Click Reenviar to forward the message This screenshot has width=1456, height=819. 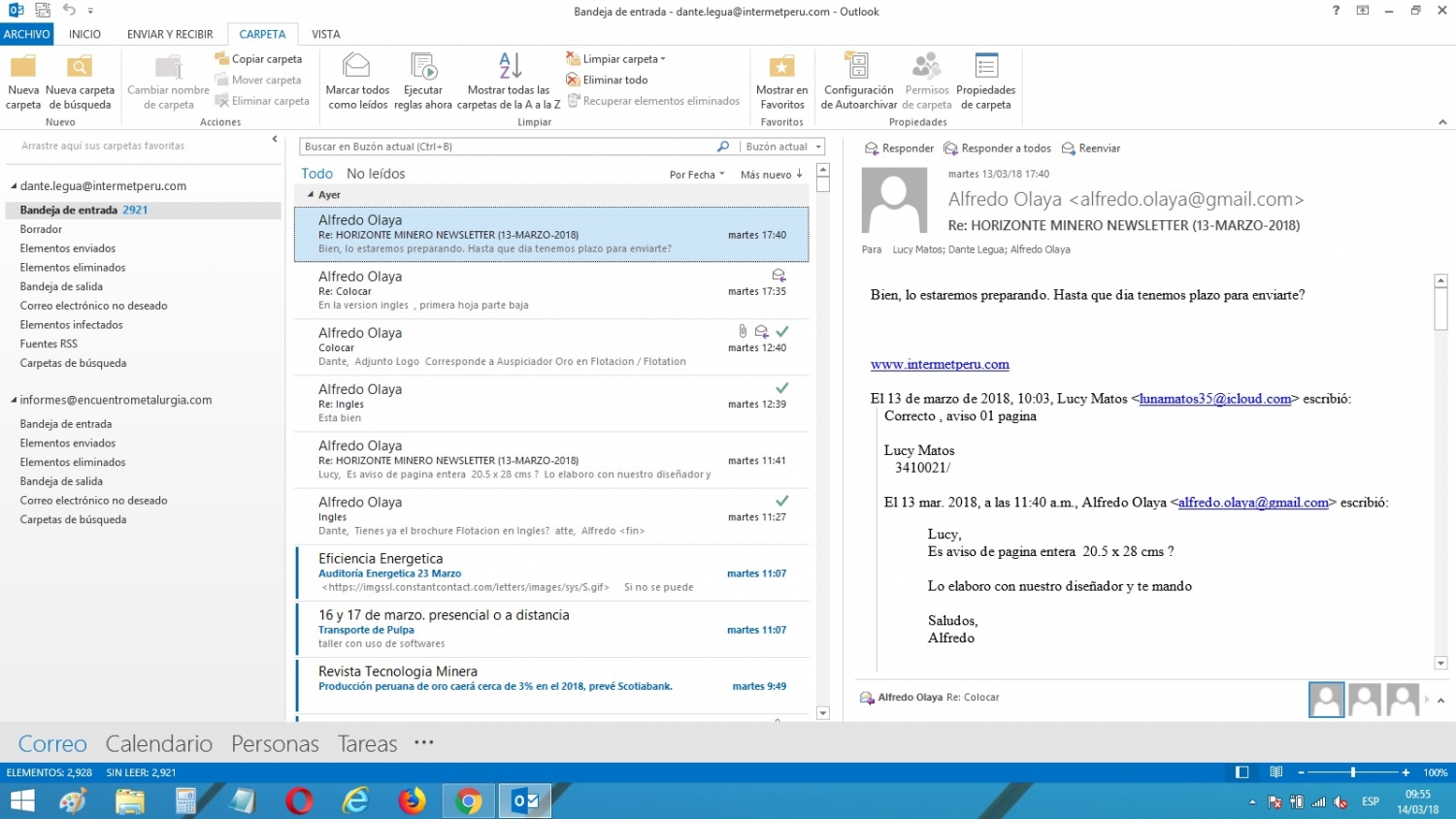pos(1091,148)
